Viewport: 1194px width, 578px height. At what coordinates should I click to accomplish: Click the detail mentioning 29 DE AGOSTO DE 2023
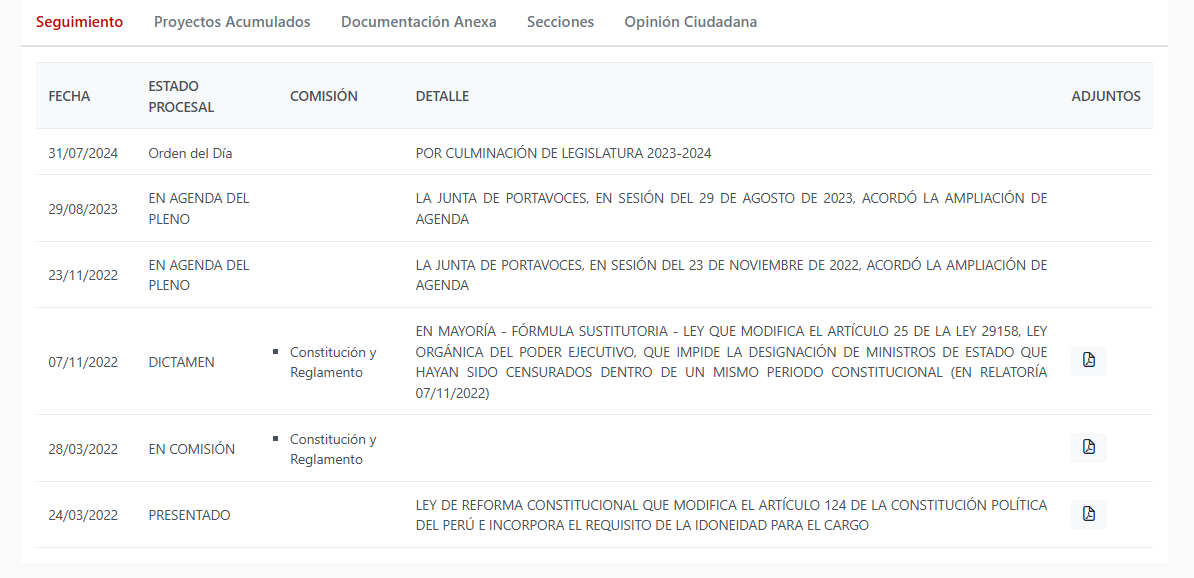coord(731,209)
